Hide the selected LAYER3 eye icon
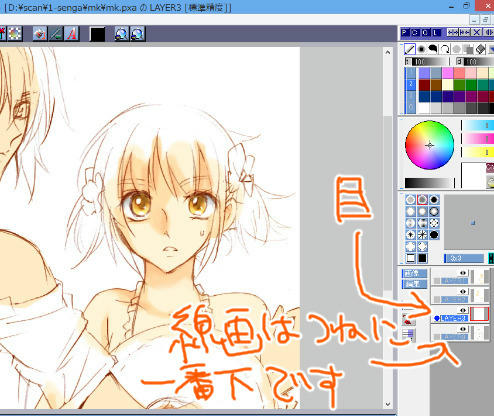The image size is (494, 416). pos(463,310)
